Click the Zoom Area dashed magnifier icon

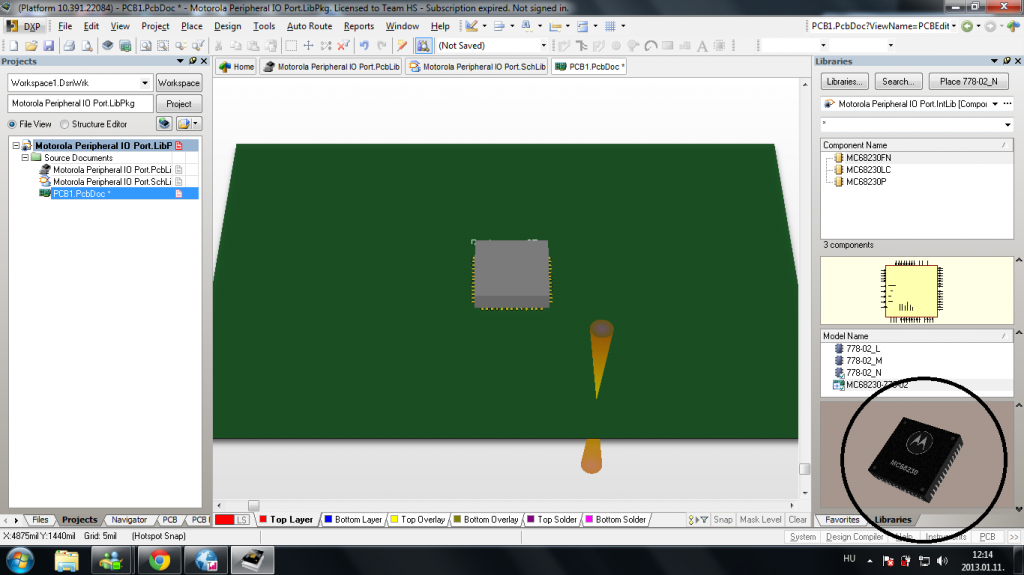[x=163, y=46]
